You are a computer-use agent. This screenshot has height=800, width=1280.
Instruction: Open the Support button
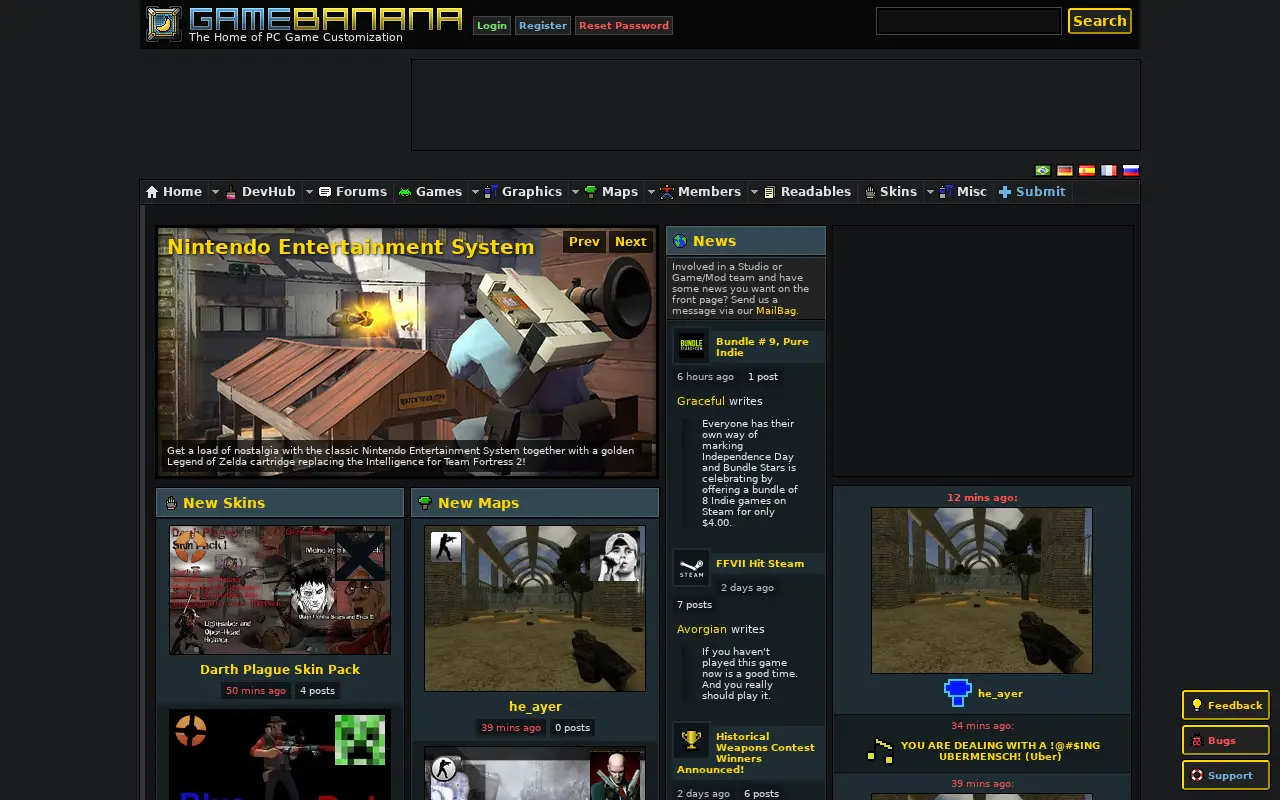click(x=1226, y=775)
